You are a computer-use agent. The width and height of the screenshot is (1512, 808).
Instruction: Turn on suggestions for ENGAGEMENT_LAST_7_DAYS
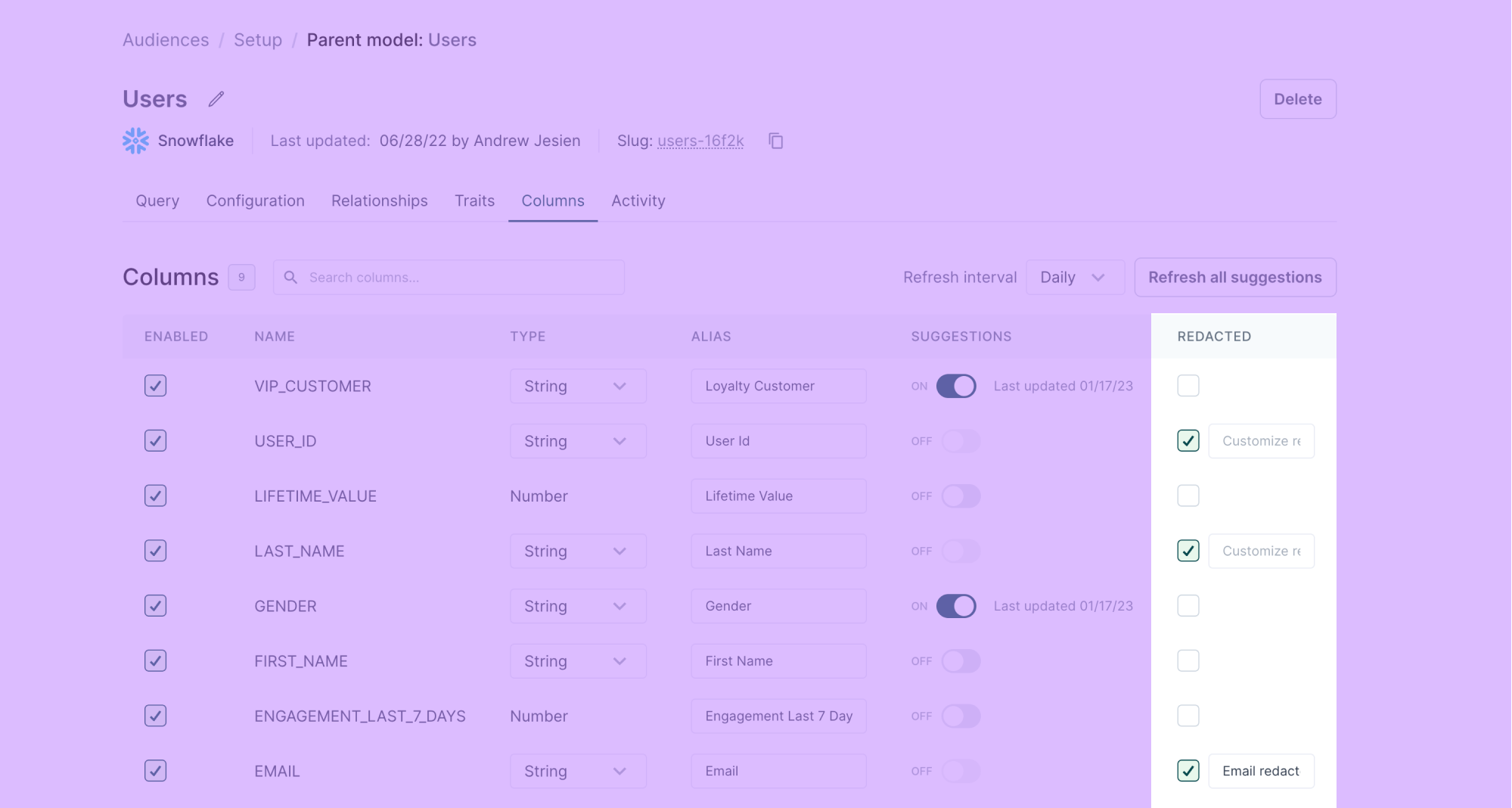(961, 716)
